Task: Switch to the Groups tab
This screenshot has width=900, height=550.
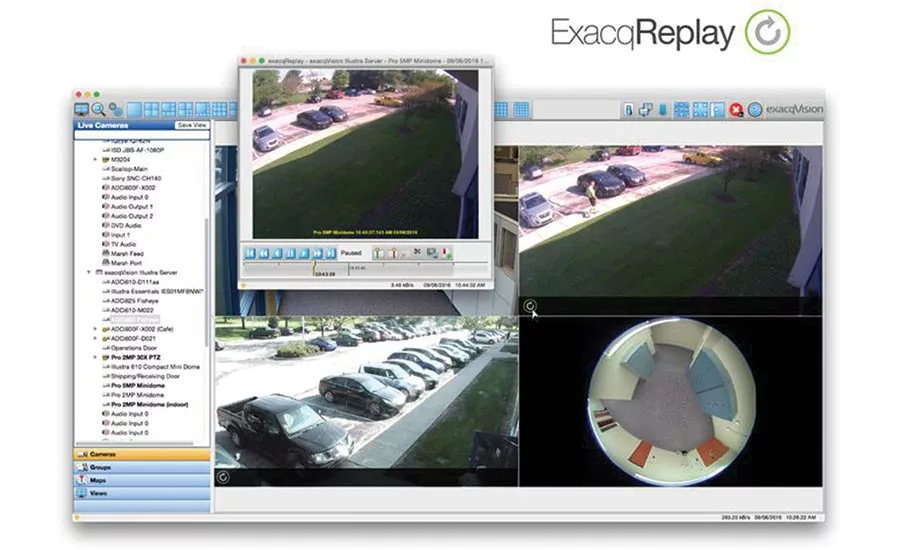Action: tap(100, 467)
